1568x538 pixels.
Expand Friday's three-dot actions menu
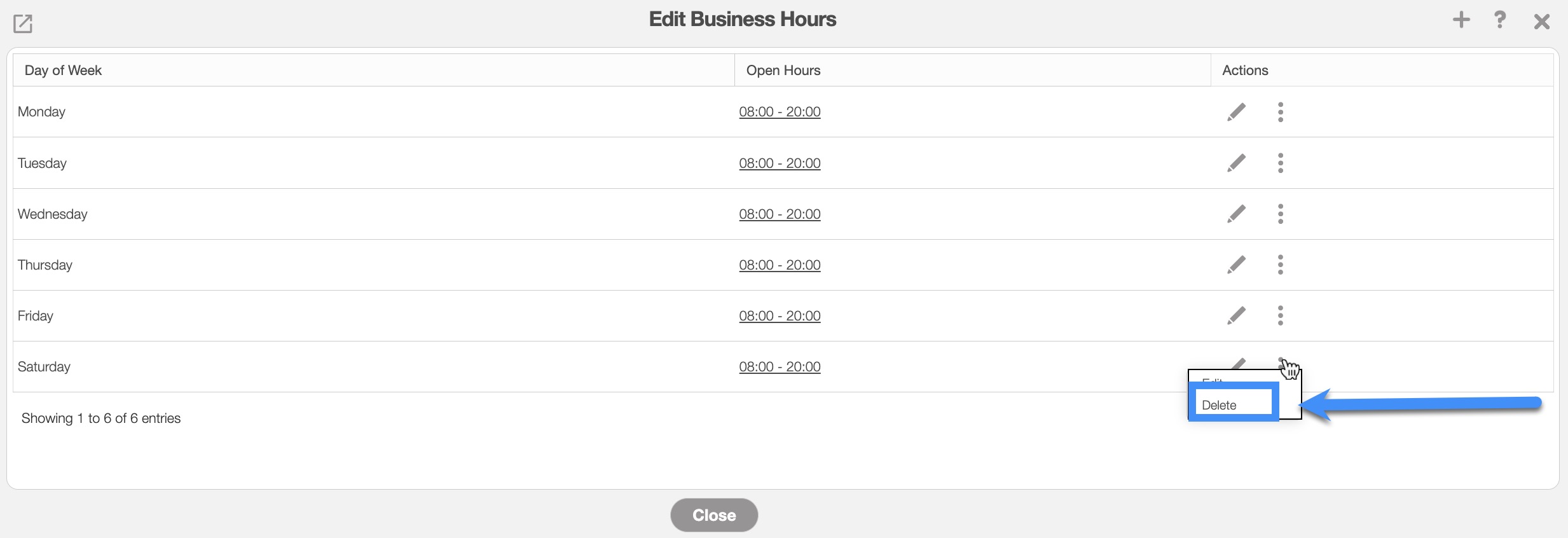tap(1281, 315)
